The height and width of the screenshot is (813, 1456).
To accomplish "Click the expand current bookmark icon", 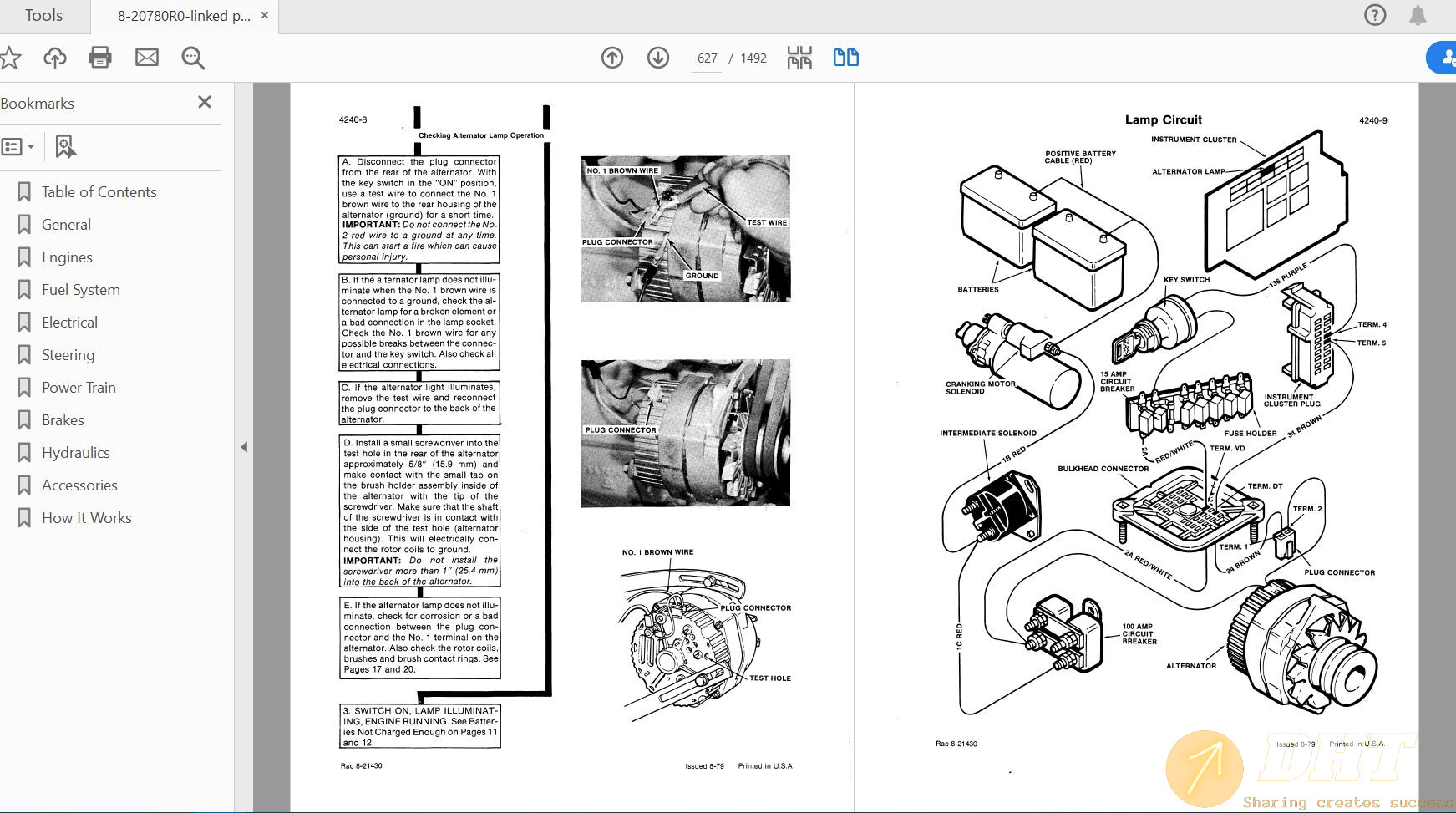I will [x=65, y=146].
